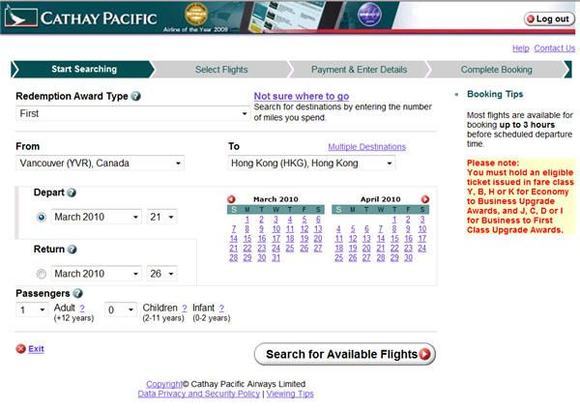The height and width of the screenshot is (415, 580).
Task: Select the Depart radio button
Action: pos(41,217)
